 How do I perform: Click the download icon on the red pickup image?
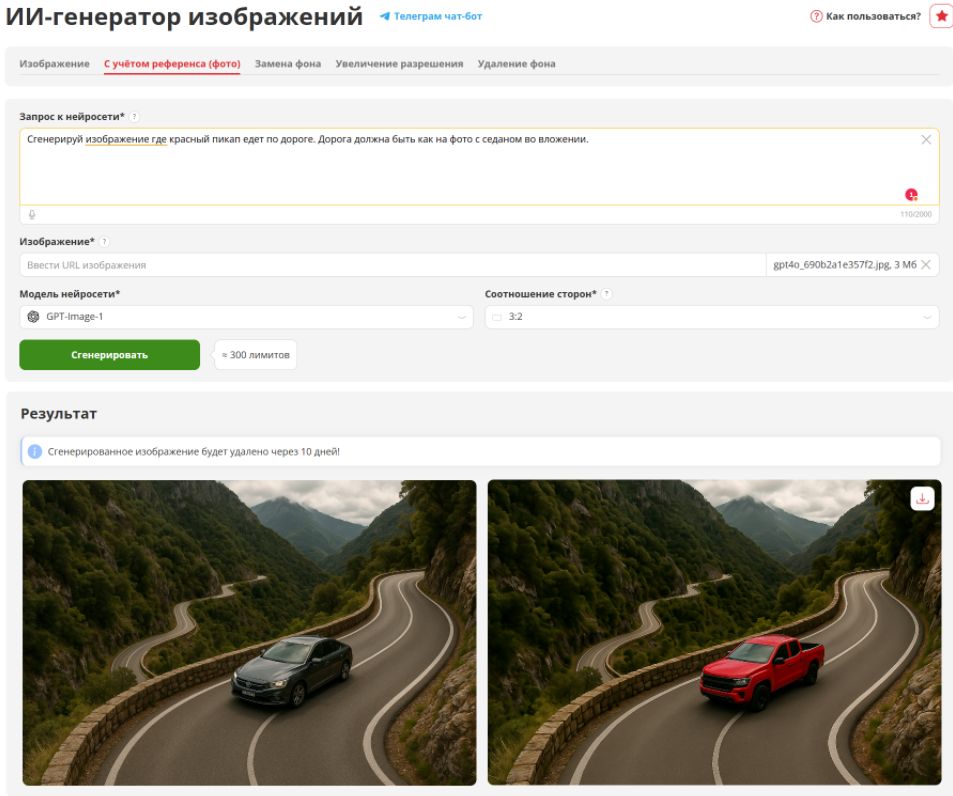tap(922, 499)
